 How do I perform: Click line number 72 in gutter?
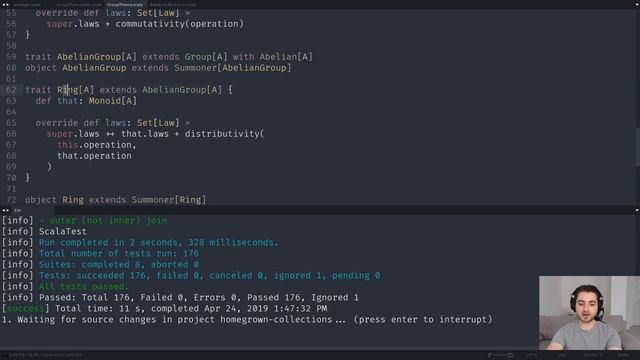[11, 200]
